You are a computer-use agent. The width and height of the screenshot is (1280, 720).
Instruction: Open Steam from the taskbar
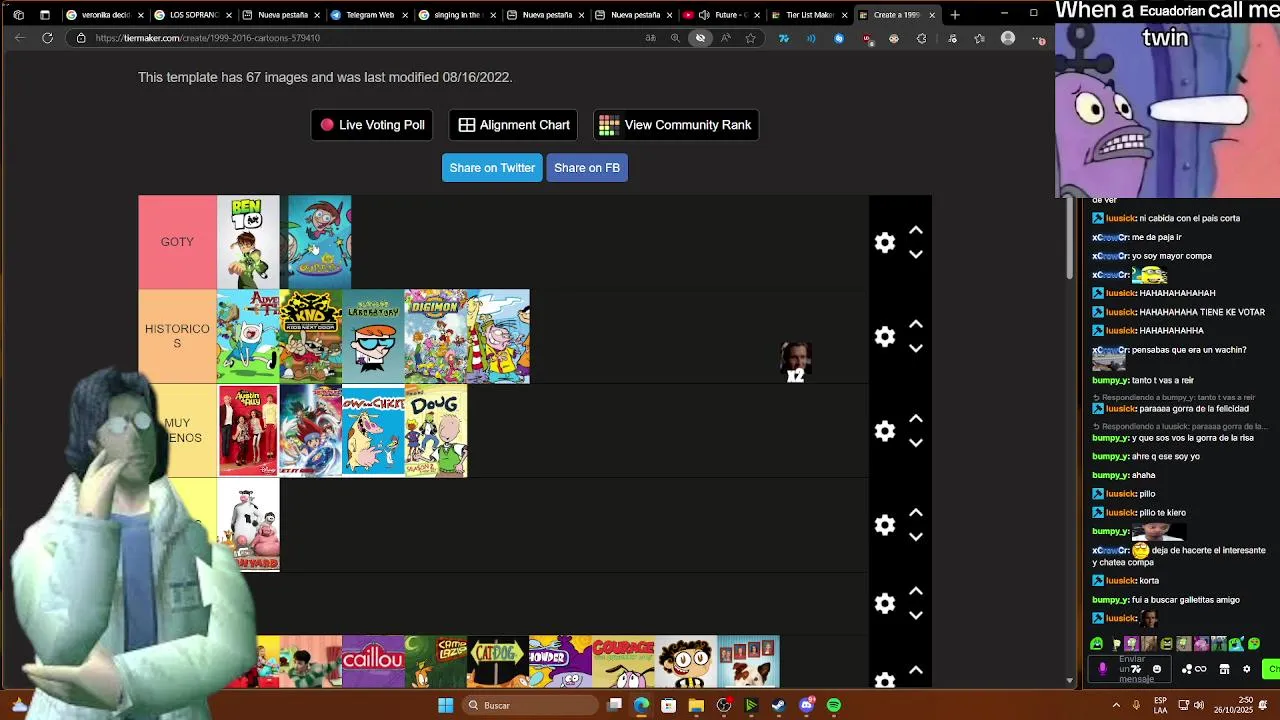click(x=779, y=705)
